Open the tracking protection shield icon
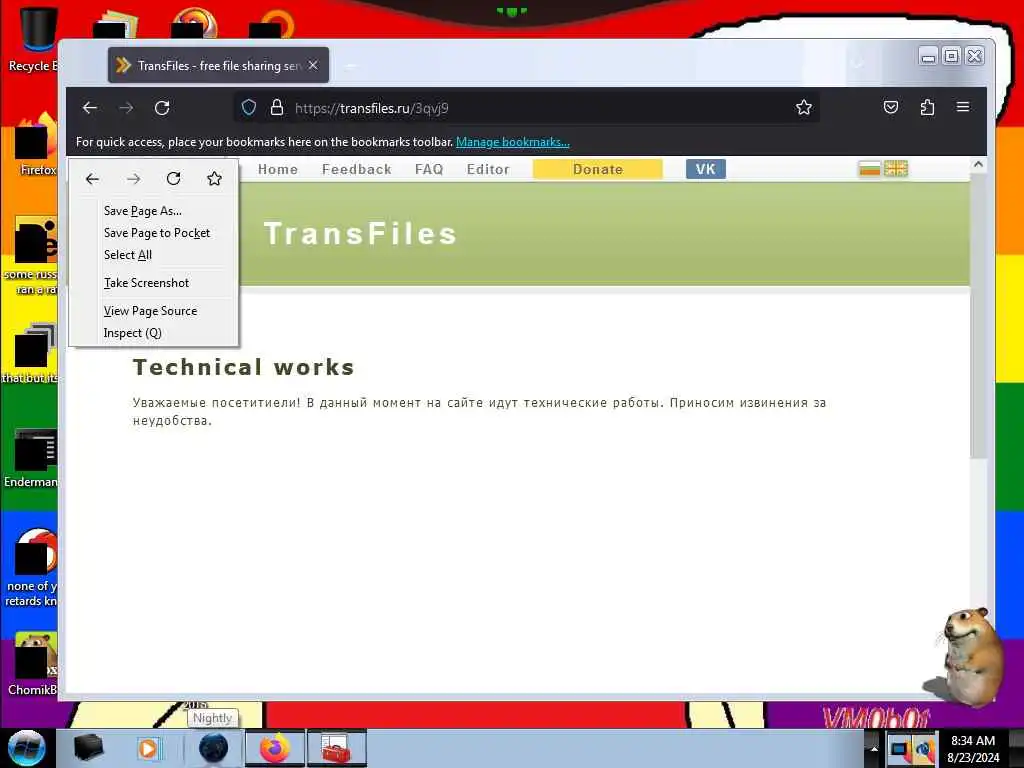Image resolution: width=1024 pixels, height=768 pixels. [x=249, y=108]
